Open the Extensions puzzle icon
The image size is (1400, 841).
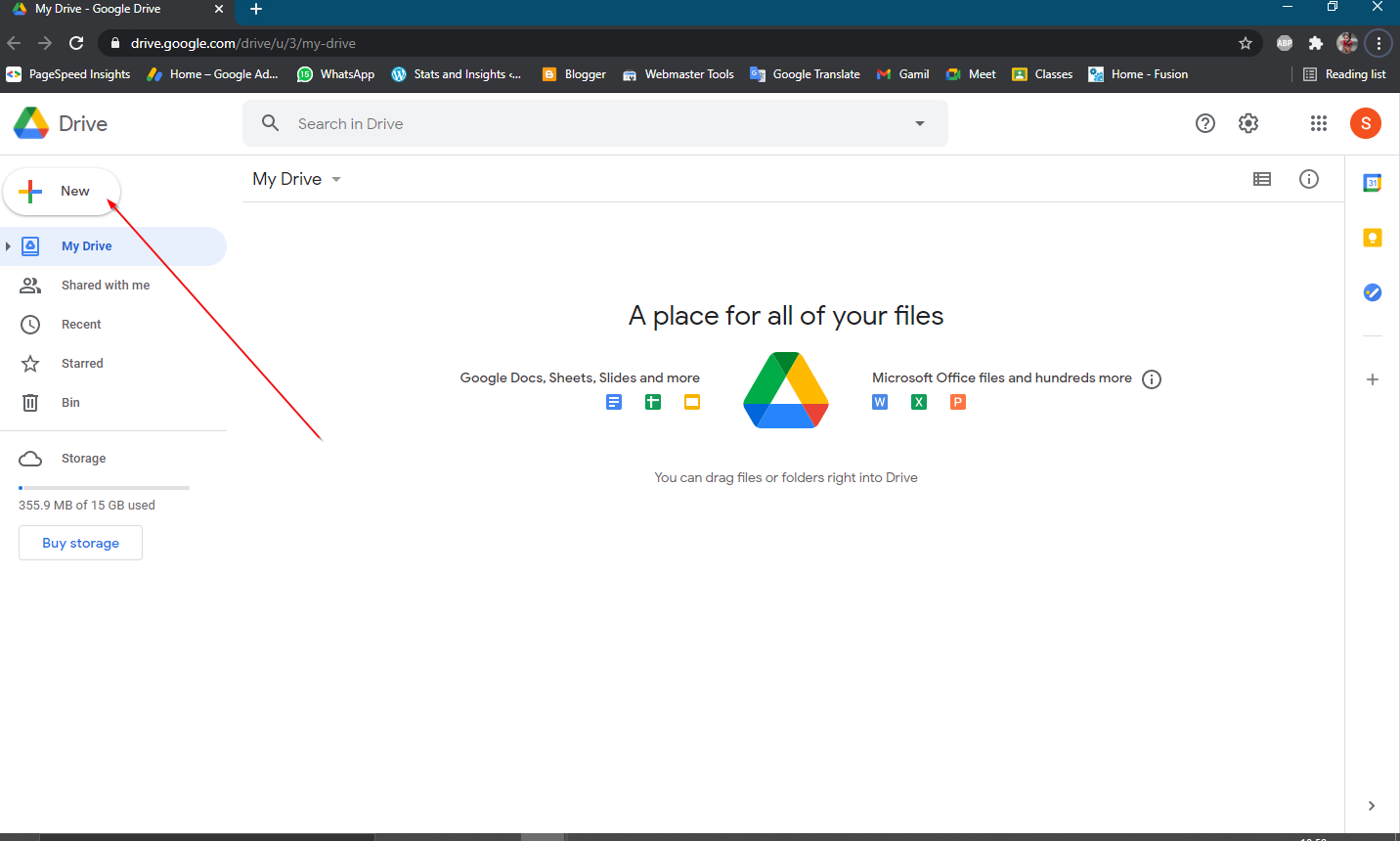coord(1316,43)
